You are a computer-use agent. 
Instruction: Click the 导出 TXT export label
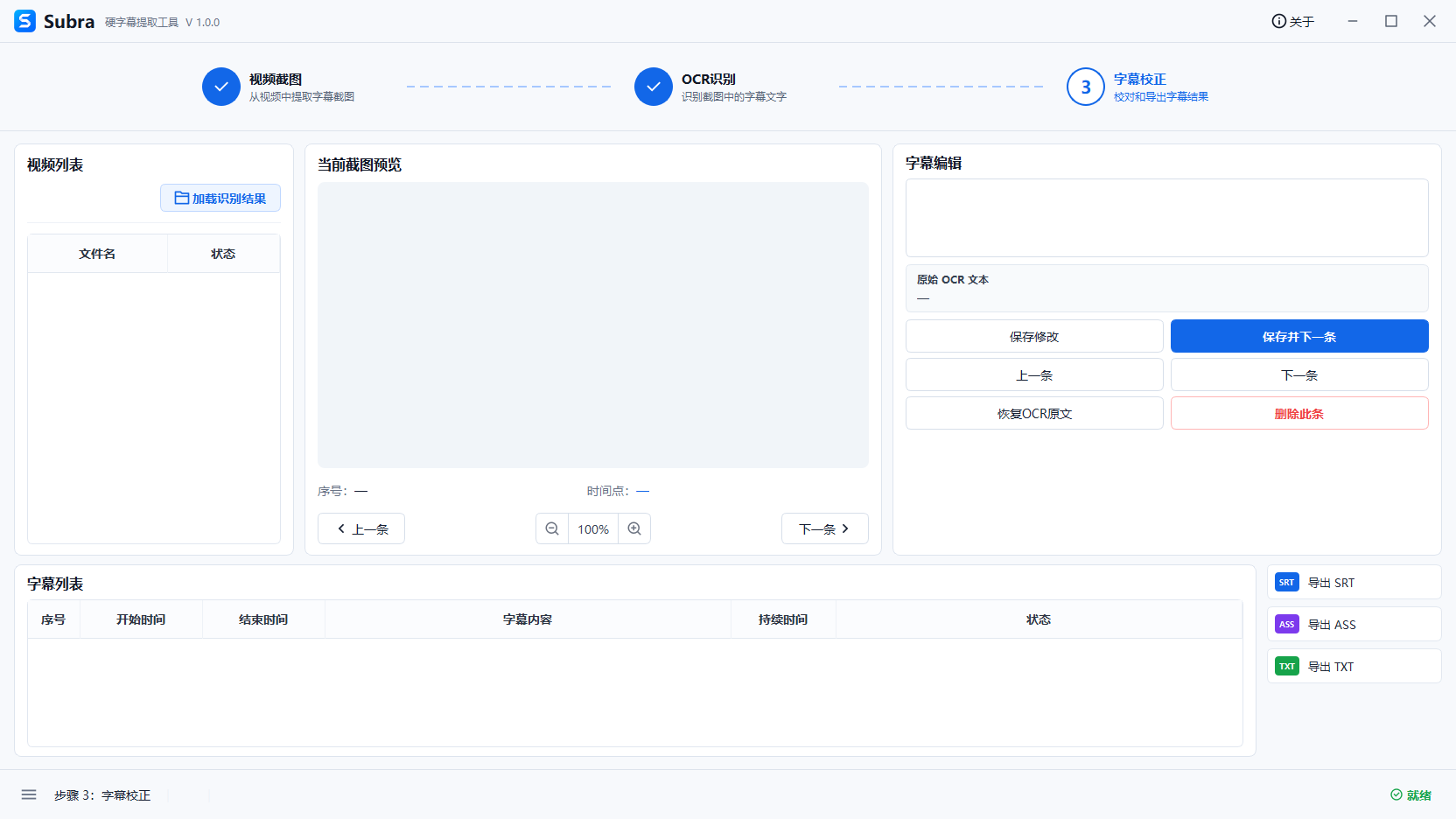[1331, 667]
